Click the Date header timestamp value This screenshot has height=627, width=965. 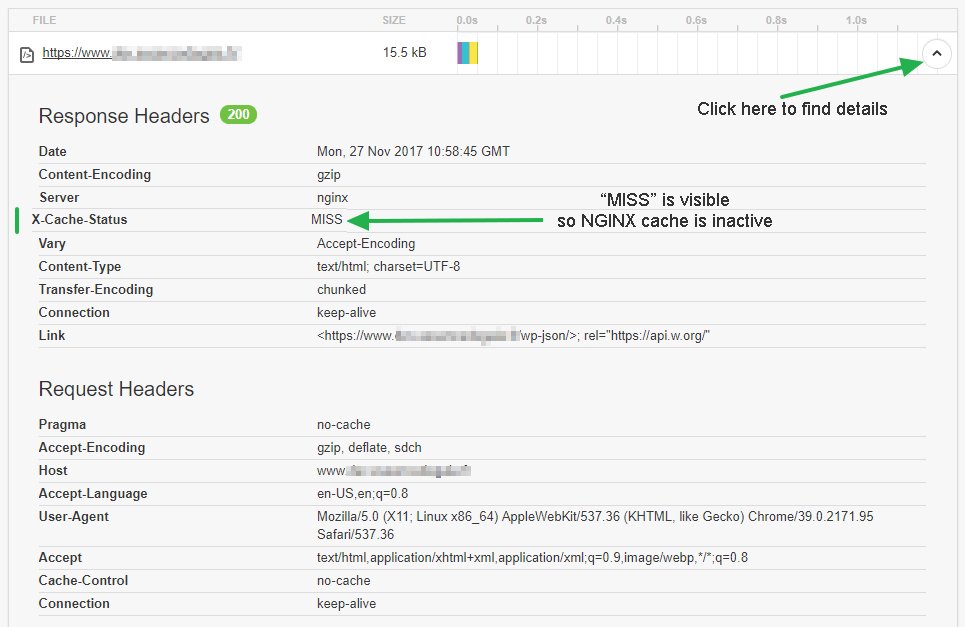click(413, 151)
